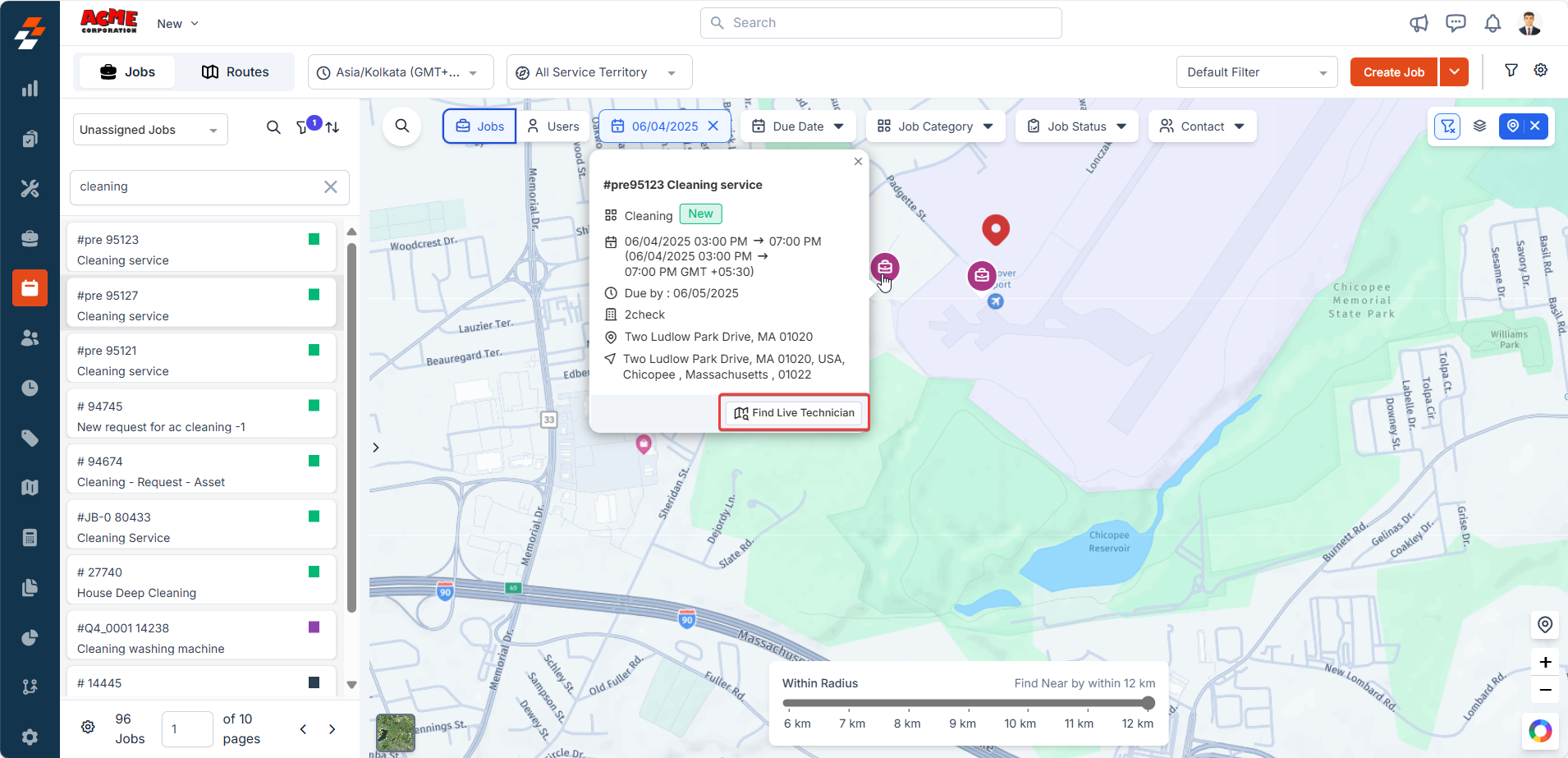Open the calendar schedule icon in sidebar
The width and height of the screenshot is (1568, 758).
coord(30,288)
